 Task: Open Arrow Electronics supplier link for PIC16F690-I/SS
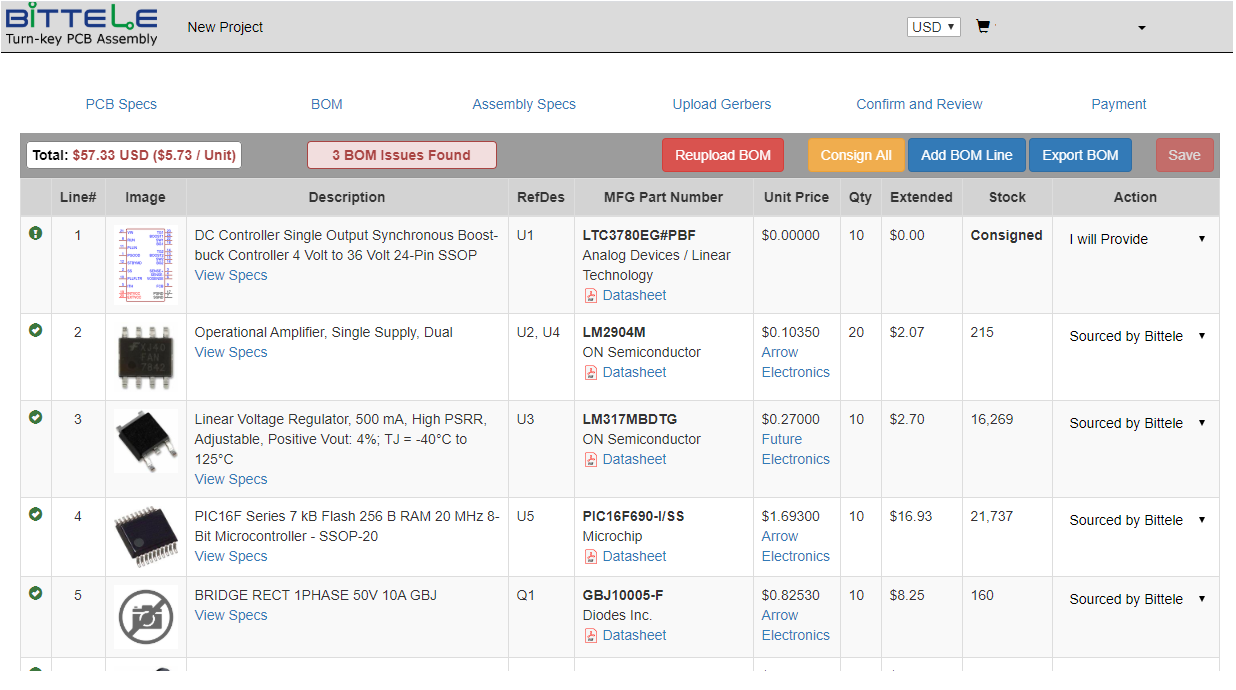coord(796,546)
